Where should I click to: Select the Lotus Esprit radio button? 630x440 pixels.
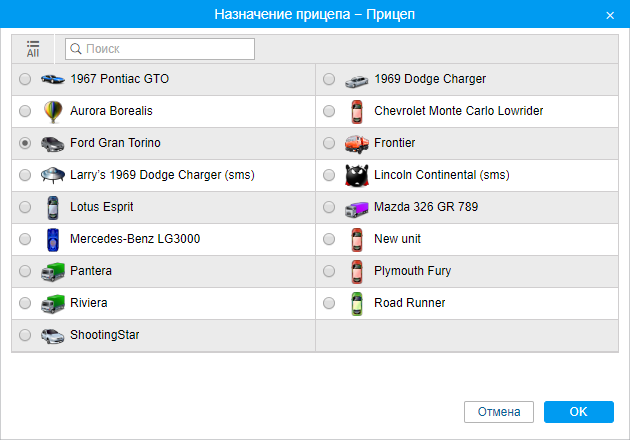(25, 207)
